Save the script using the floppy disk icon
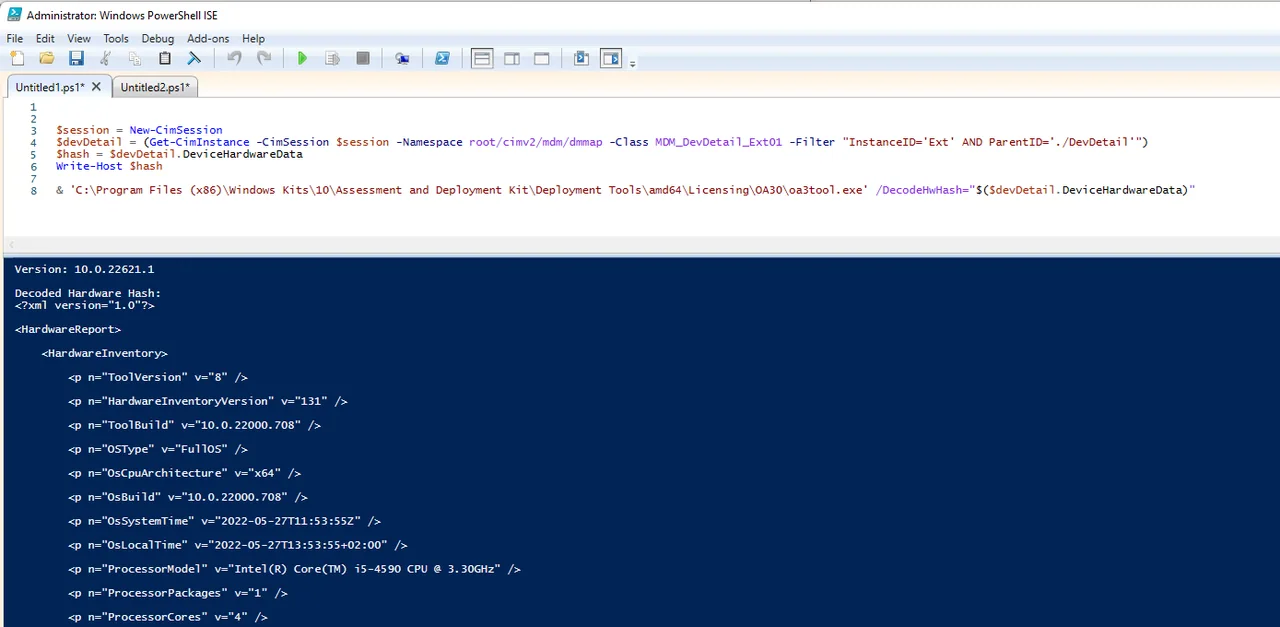This screenshot has width=1280, height=627. 76,59
